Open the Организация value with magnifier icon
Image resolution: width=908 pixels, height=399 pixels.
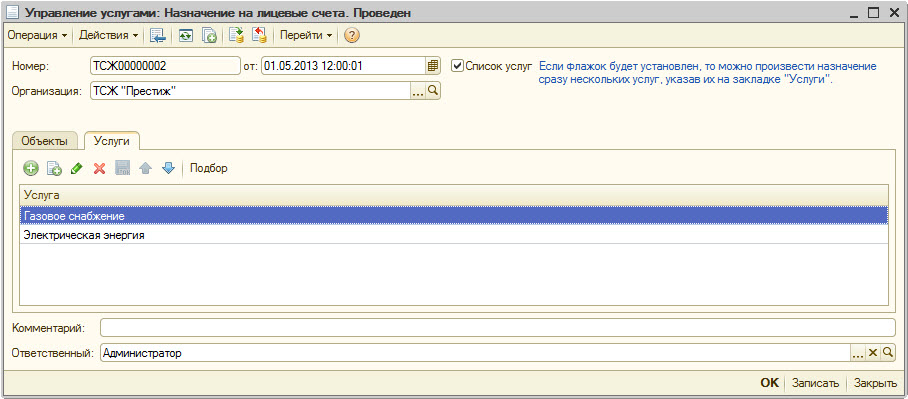pyautogui.click(x=433, y=91)
